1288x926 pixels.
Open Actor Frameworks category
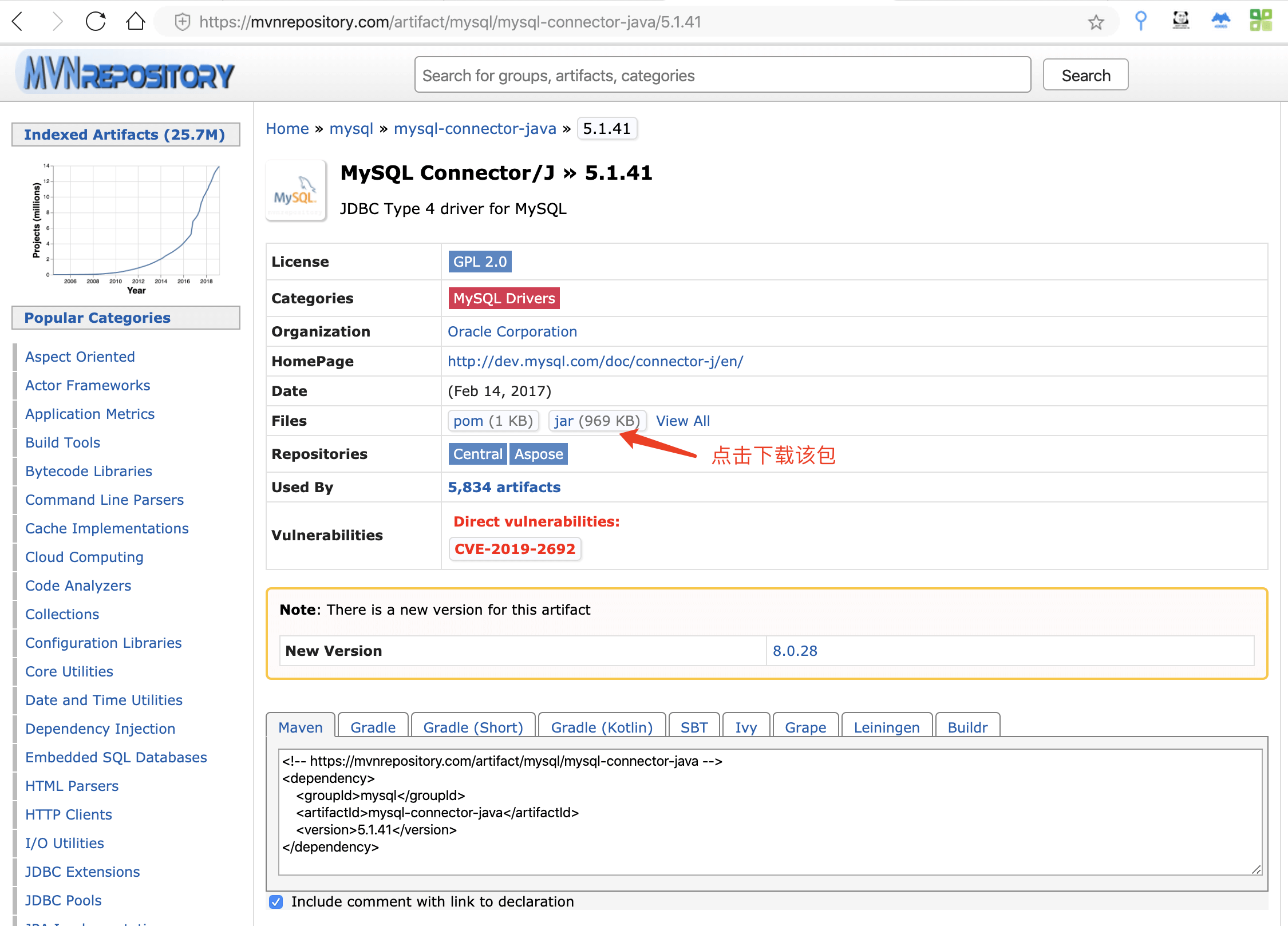(88, 385)
